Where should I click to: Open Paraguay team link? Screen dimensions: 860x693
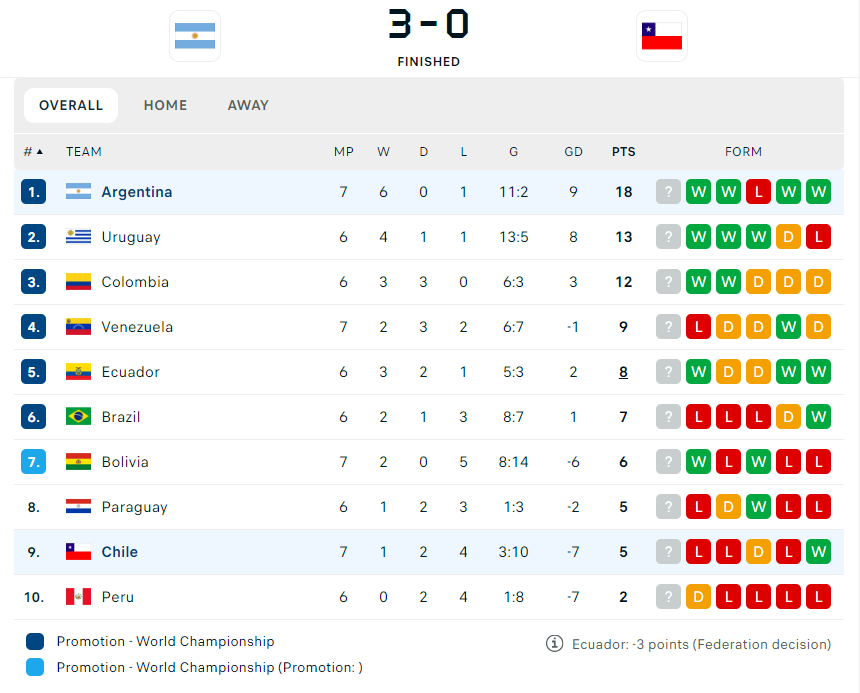[x=134, y=507]
